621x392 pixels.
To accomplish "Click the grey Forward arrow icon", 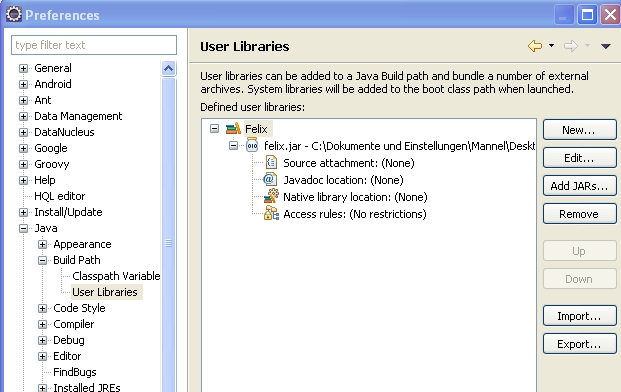I will 571,46.
